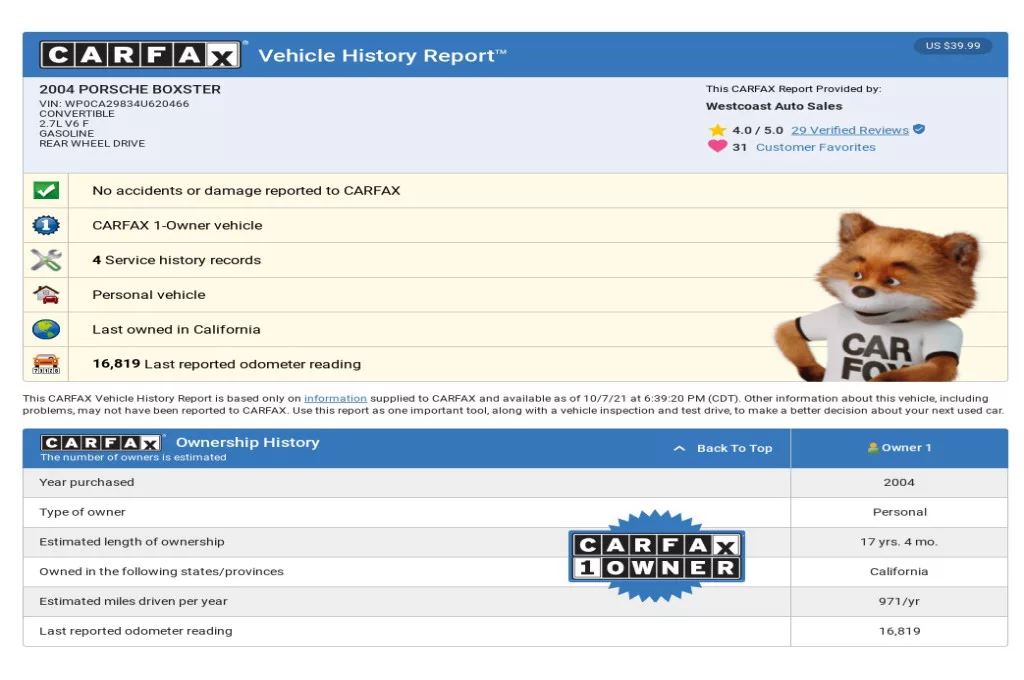Click the odometer car icon
Image resolution: width=1024 pixels, height=680 pixels.
(46, 364)
